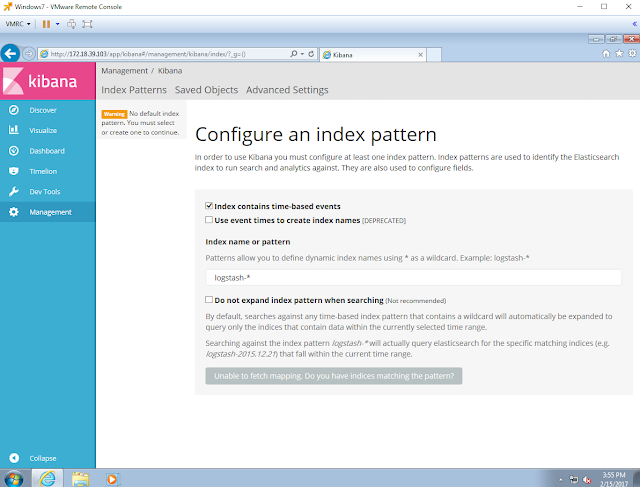Expand the address bar search dropdown arrow

(302, 54)
